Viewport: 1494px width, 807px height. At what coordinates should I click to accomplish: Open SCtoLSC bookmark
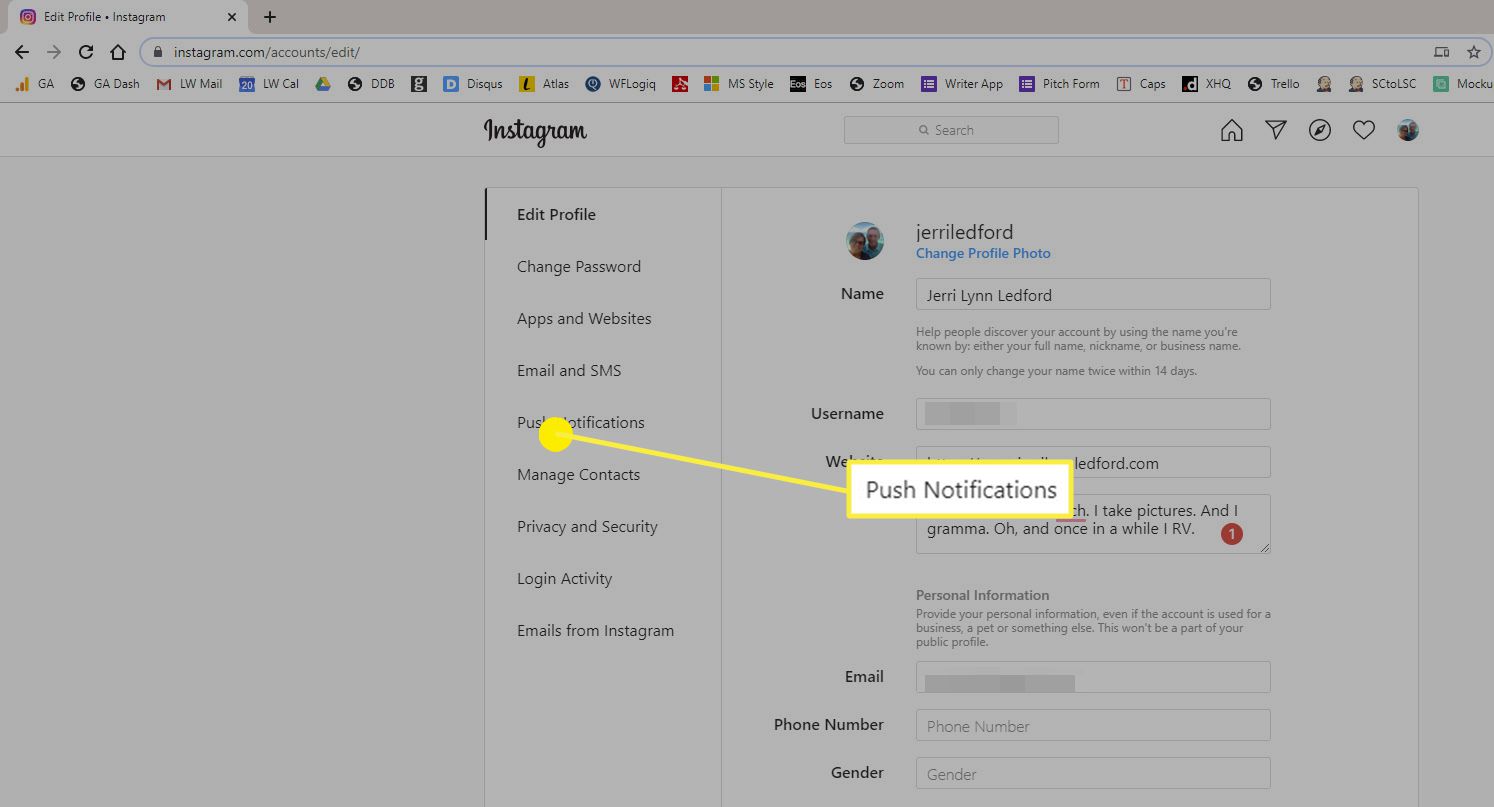[1382, 84]
